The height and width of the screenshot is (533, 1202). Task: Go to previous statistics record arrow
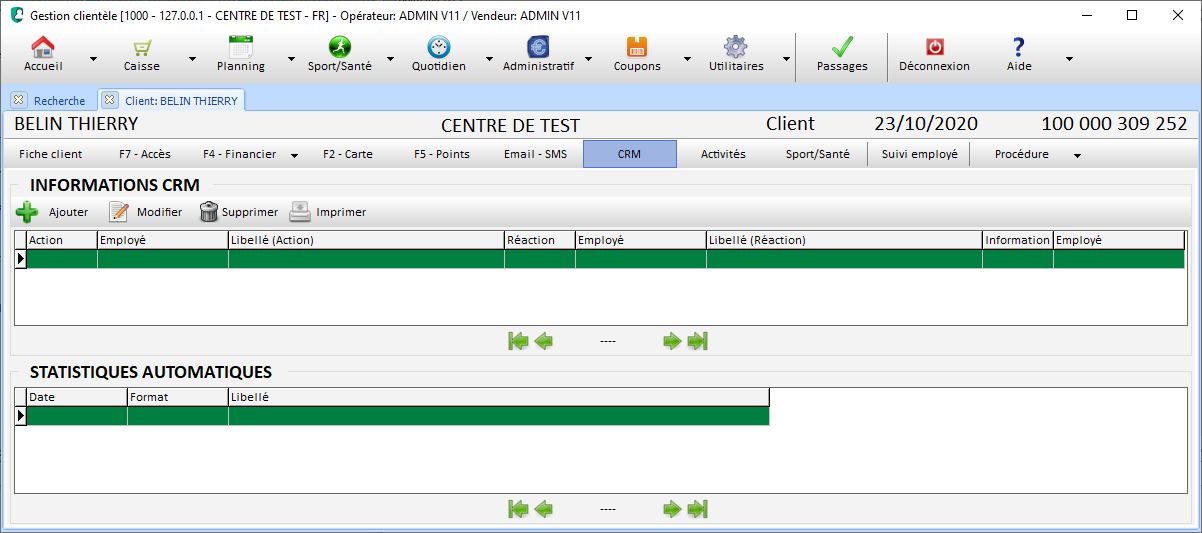point(543,509)
